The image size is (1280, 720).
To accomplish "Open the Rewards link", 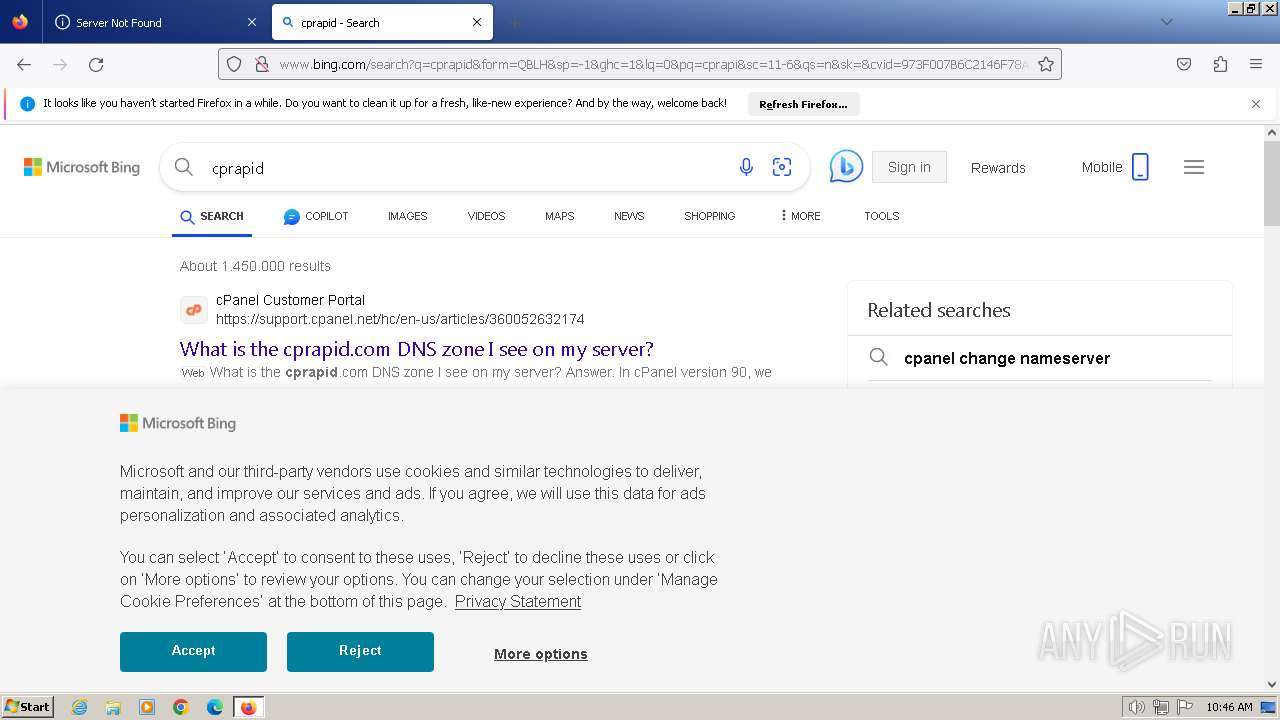I will click(x=998, y=168).
